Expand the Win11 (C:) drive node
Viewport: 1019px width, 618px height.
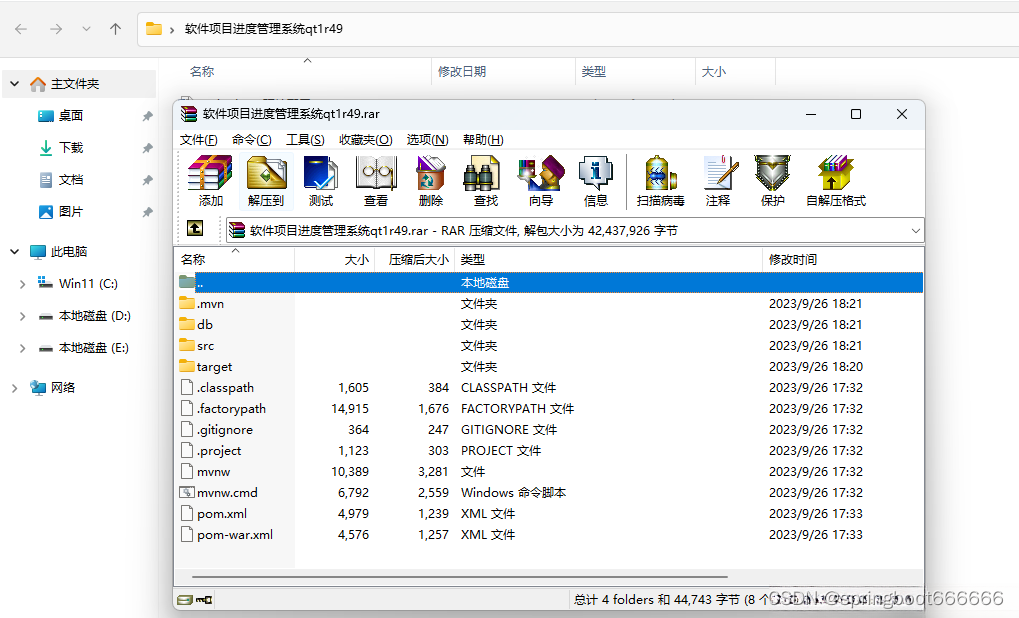[22, 284]
